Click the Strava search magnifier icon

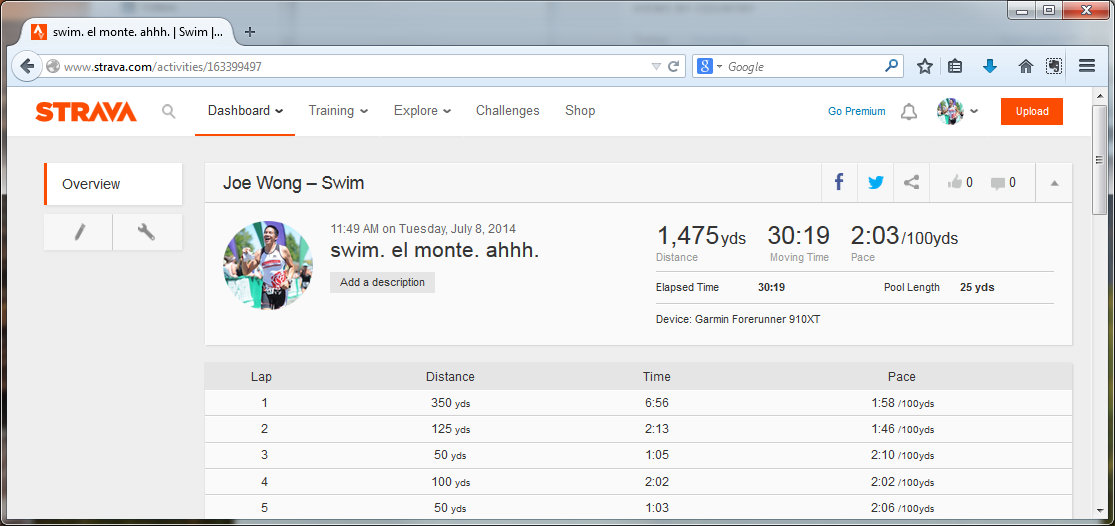[169, 111]
